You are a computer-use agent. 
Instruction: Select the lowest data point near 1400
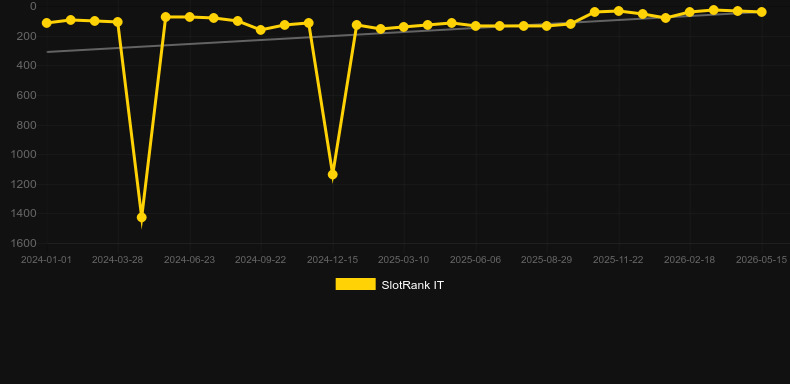click(142, 217)
